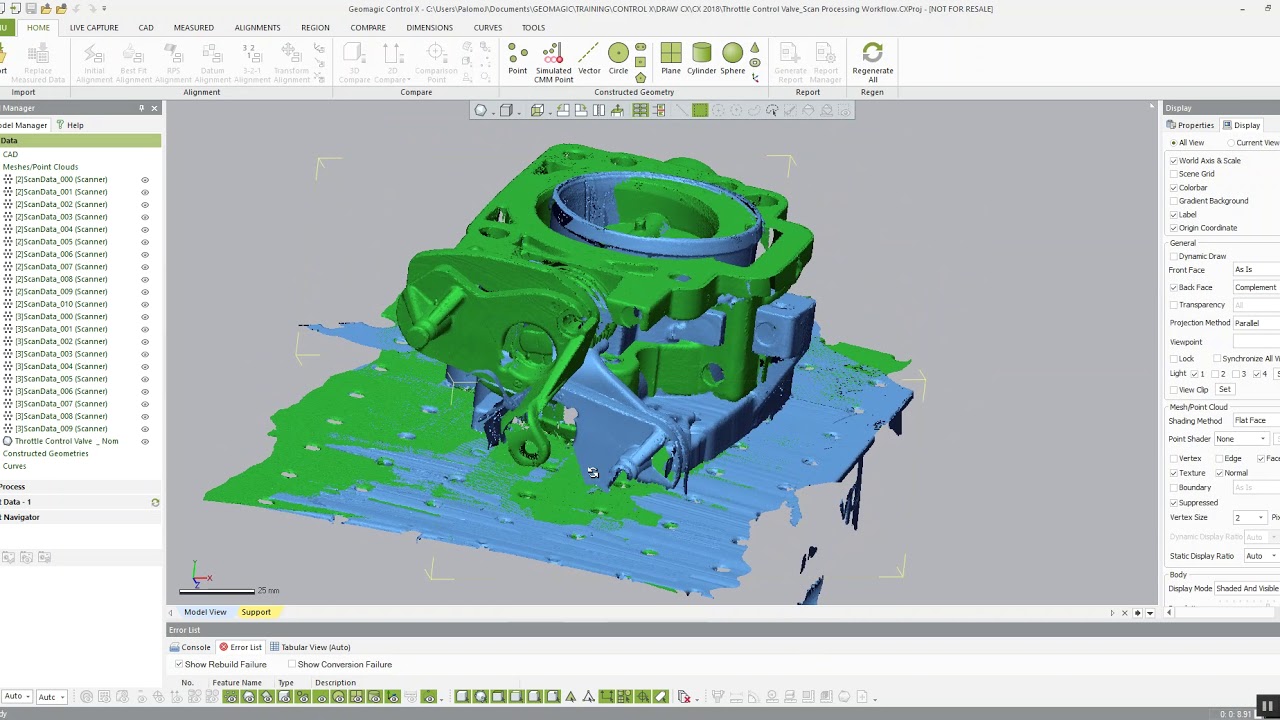Select the Point constructed geometry tool

[x=517, y=59]
